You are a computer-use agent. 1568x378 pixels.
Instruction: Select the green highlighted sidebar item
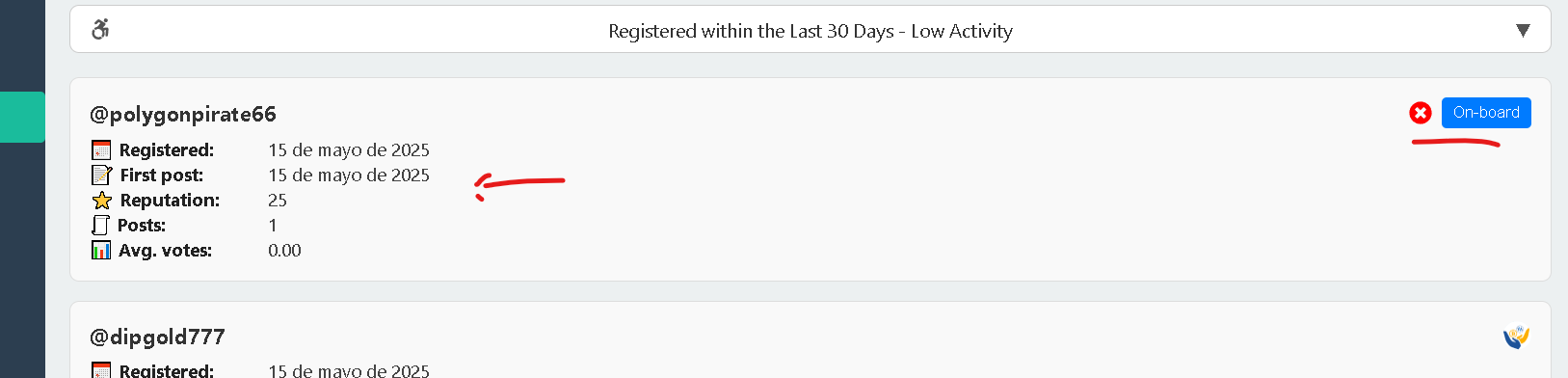point(22,117)
